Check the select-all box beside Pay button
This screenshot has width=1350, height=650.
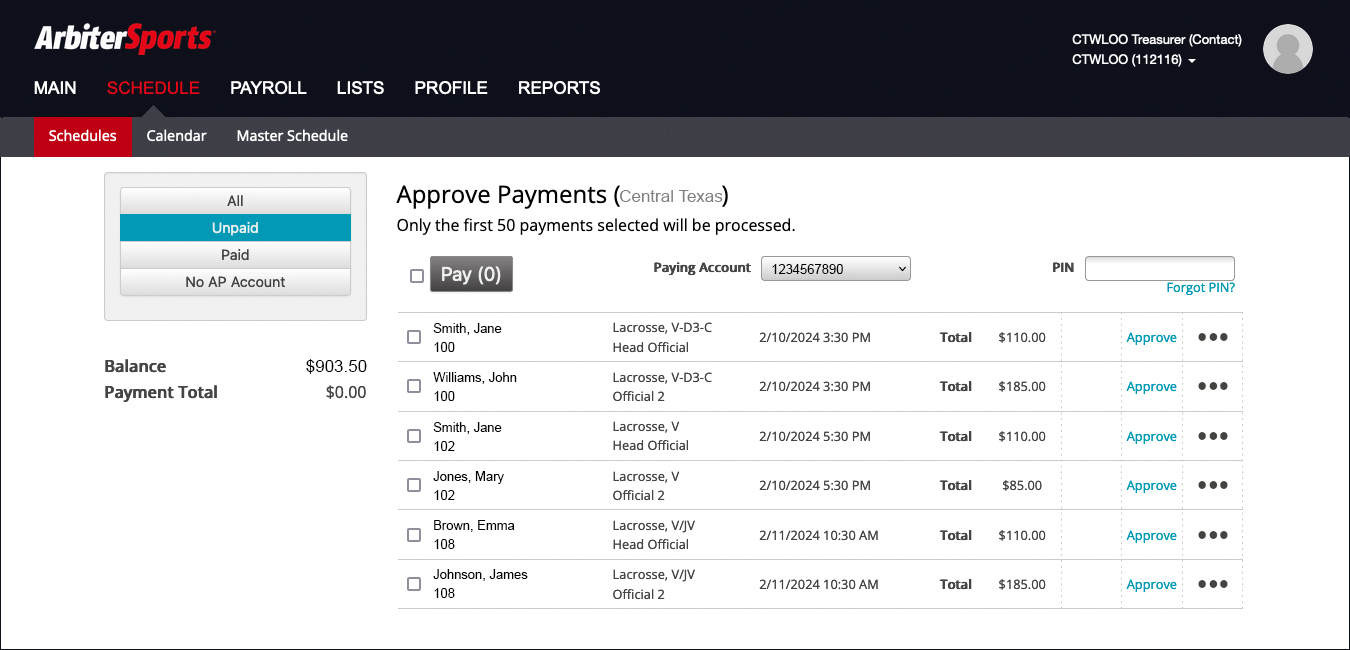pos(417,276)
